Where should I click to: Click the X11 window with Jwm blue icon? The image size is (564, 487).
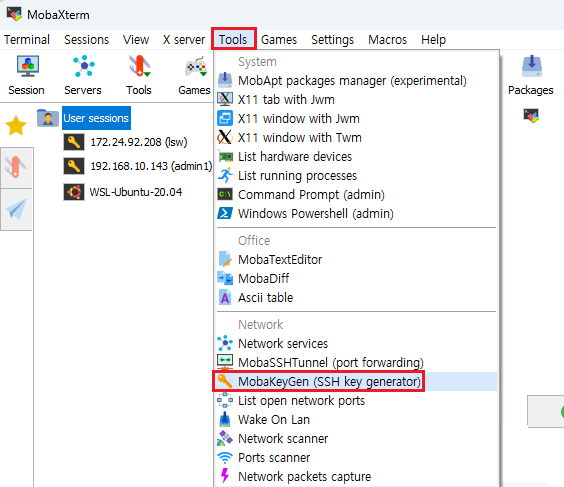225,118
